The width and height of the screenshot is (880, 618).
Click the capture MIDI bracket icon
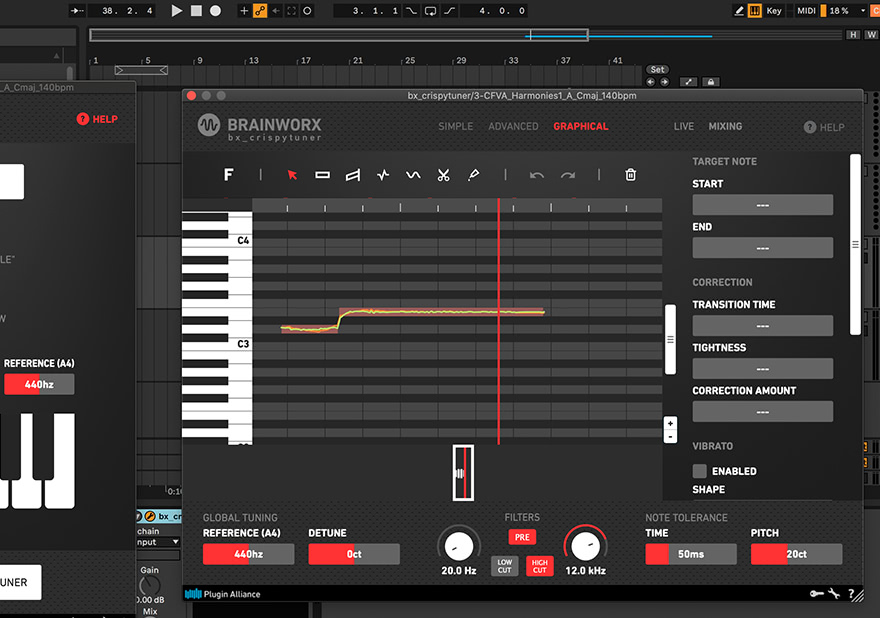pyautogui.click(x=291, y=11)
